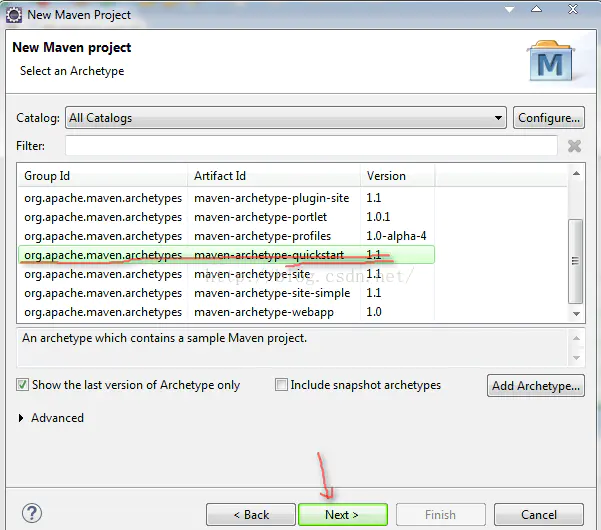The width and height of the screenshot is (601, 530).
Task: Click the archetype description text
Action: tap(164, 338)
